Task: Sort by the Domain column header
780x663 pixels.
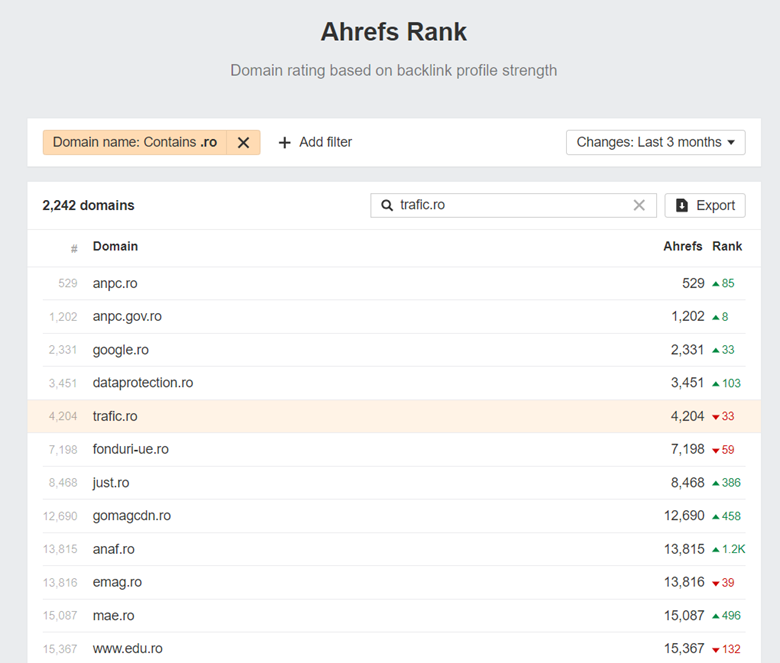Action: (x=115, y=246)
